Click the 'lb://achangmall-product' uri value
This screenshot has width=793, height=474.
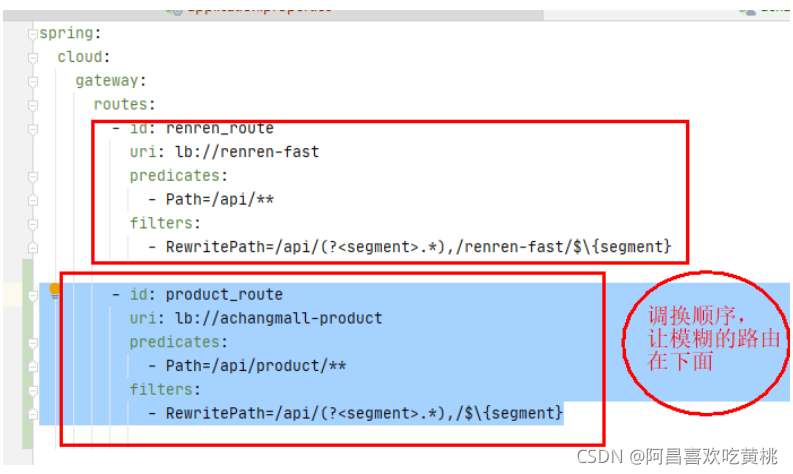[x=279, y=318]
